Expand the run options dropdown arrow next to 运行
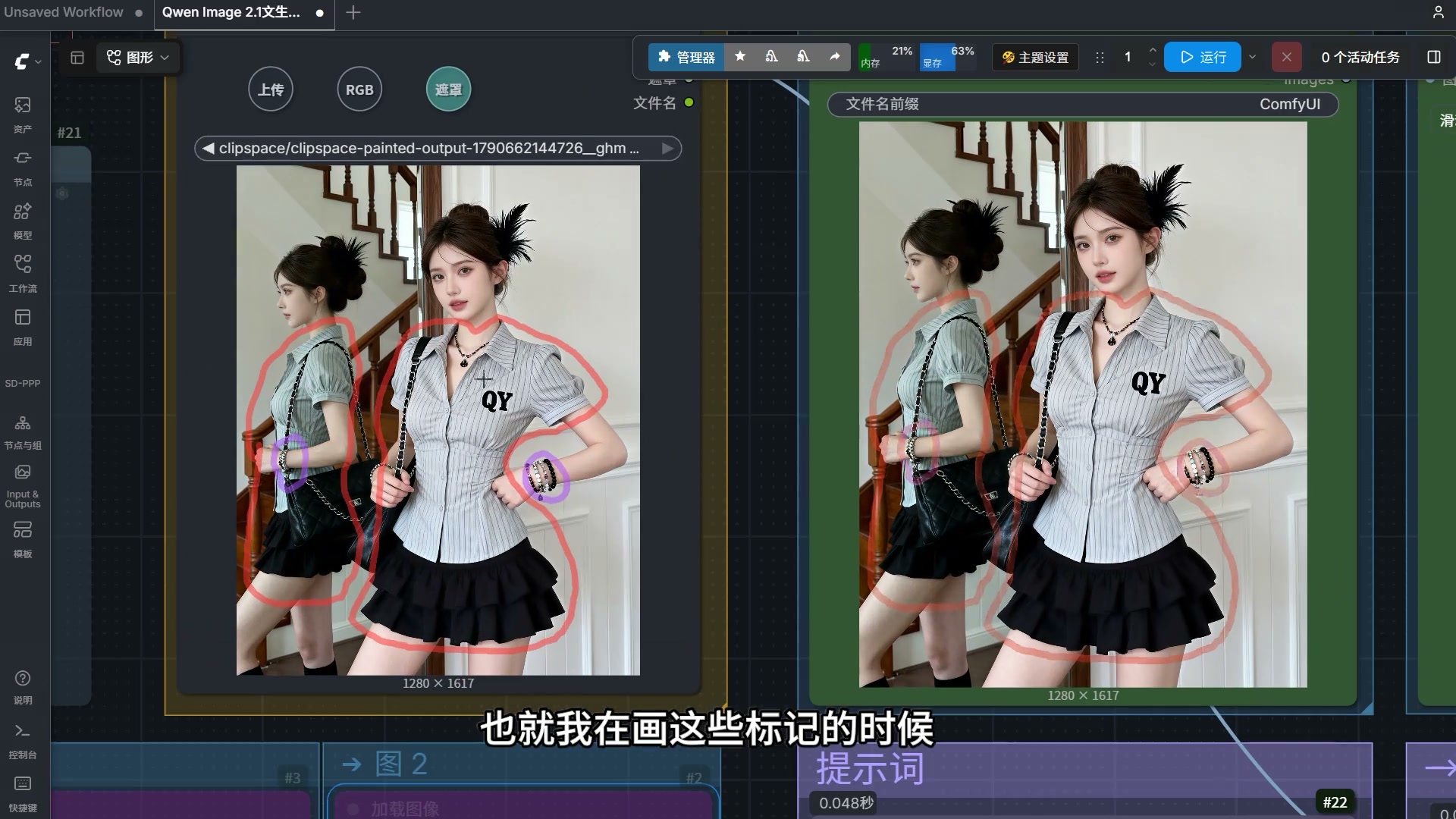The width and height of the screenshot is (1456, 819). (x=1253, y=57)
